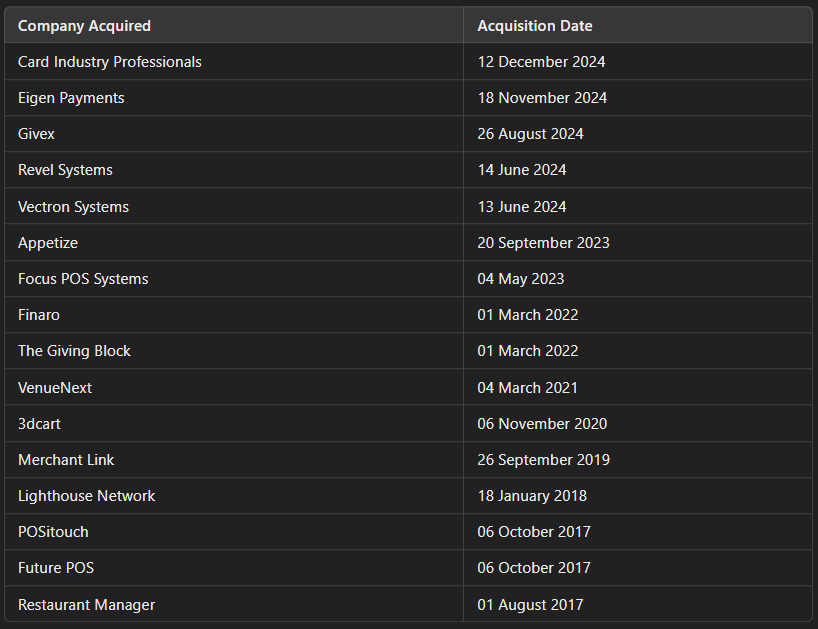Select The Giving Block's 01 March 2022 date

point(527,350)
